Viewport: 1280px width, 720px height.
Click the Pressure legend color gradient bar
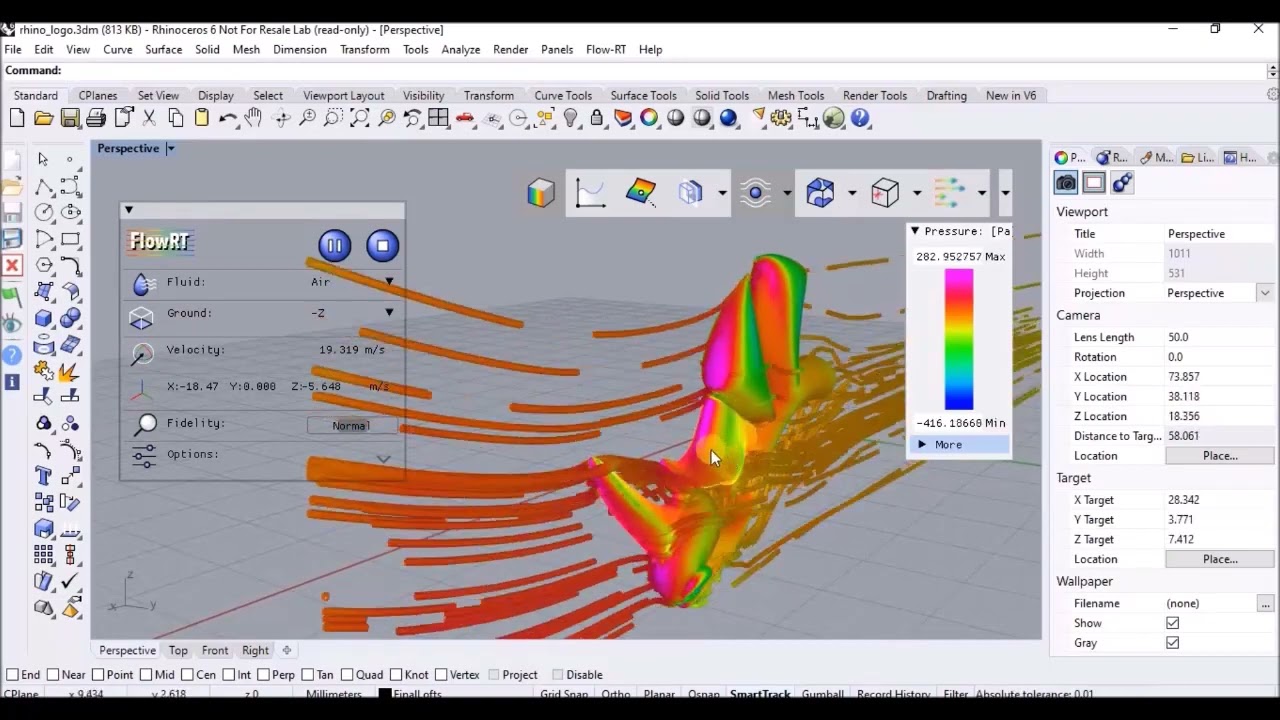coord(959,340)
